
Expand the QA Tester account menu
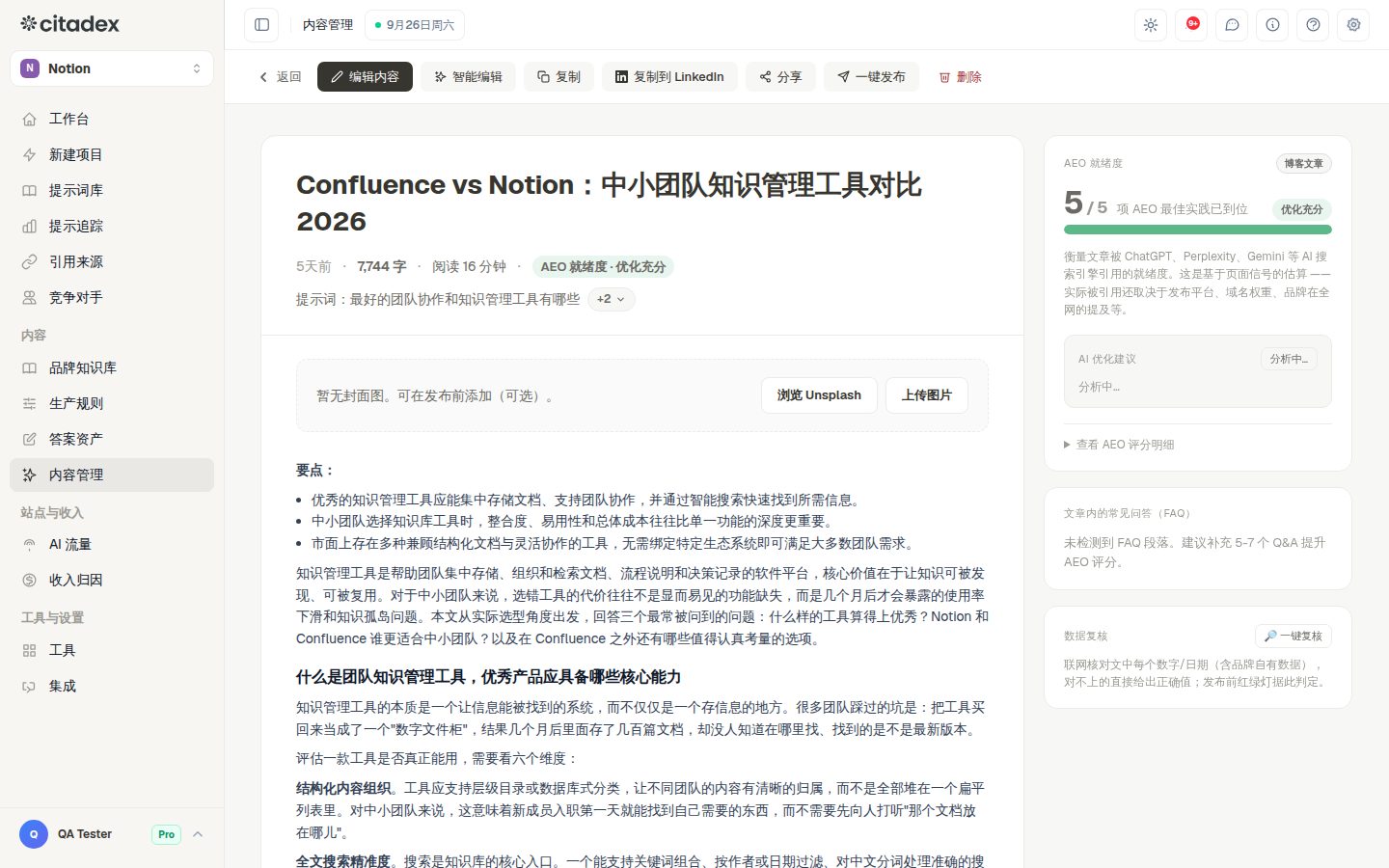pos(112,834)
